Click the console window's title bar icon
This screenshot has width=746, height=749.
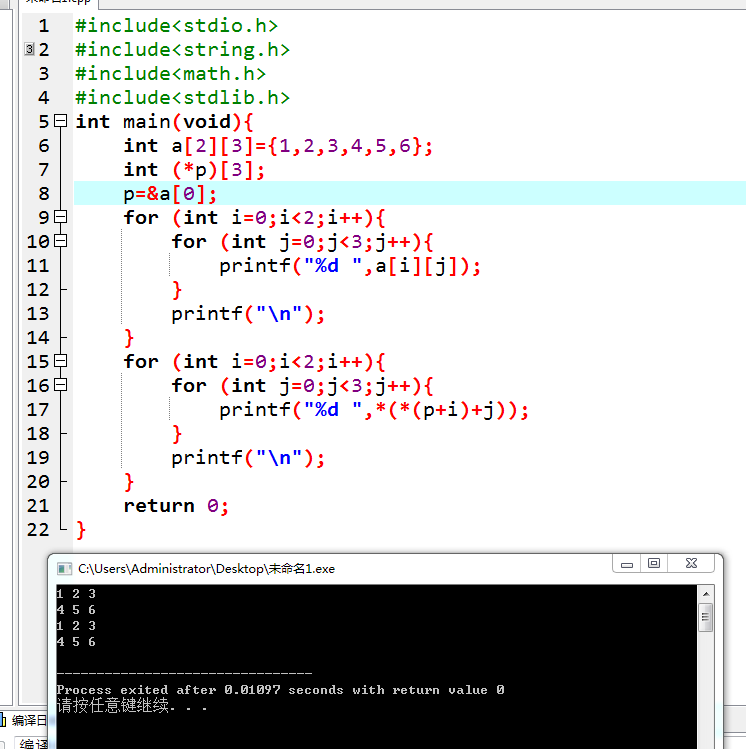pos(64,568)
